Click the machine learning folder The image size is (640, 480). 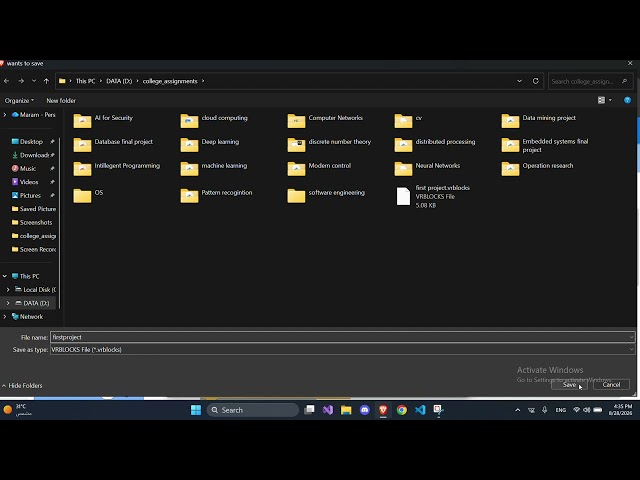point(213,168)
